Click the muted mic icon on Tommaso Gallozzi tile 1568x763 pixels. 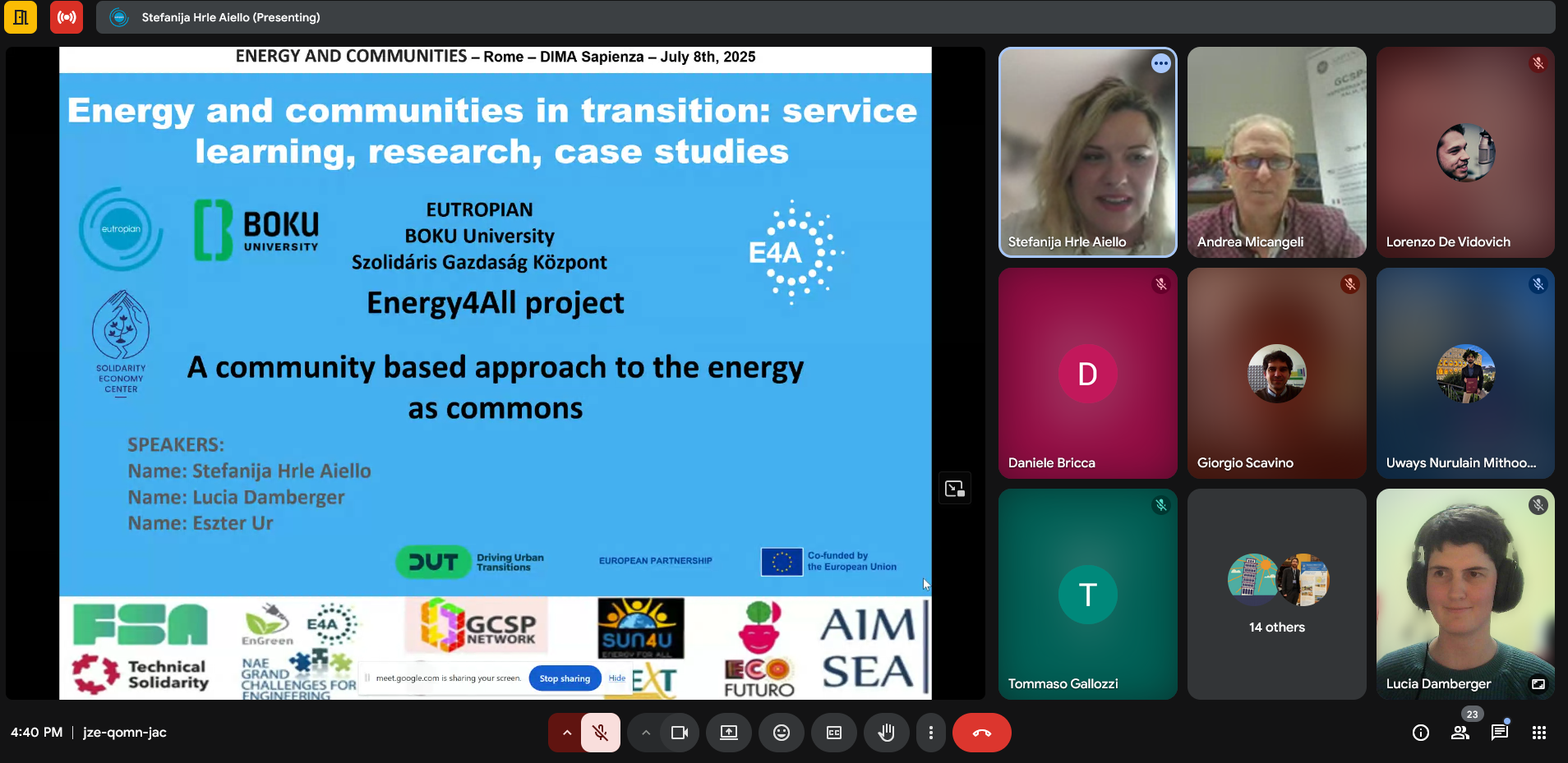(x=1160, y=505)
